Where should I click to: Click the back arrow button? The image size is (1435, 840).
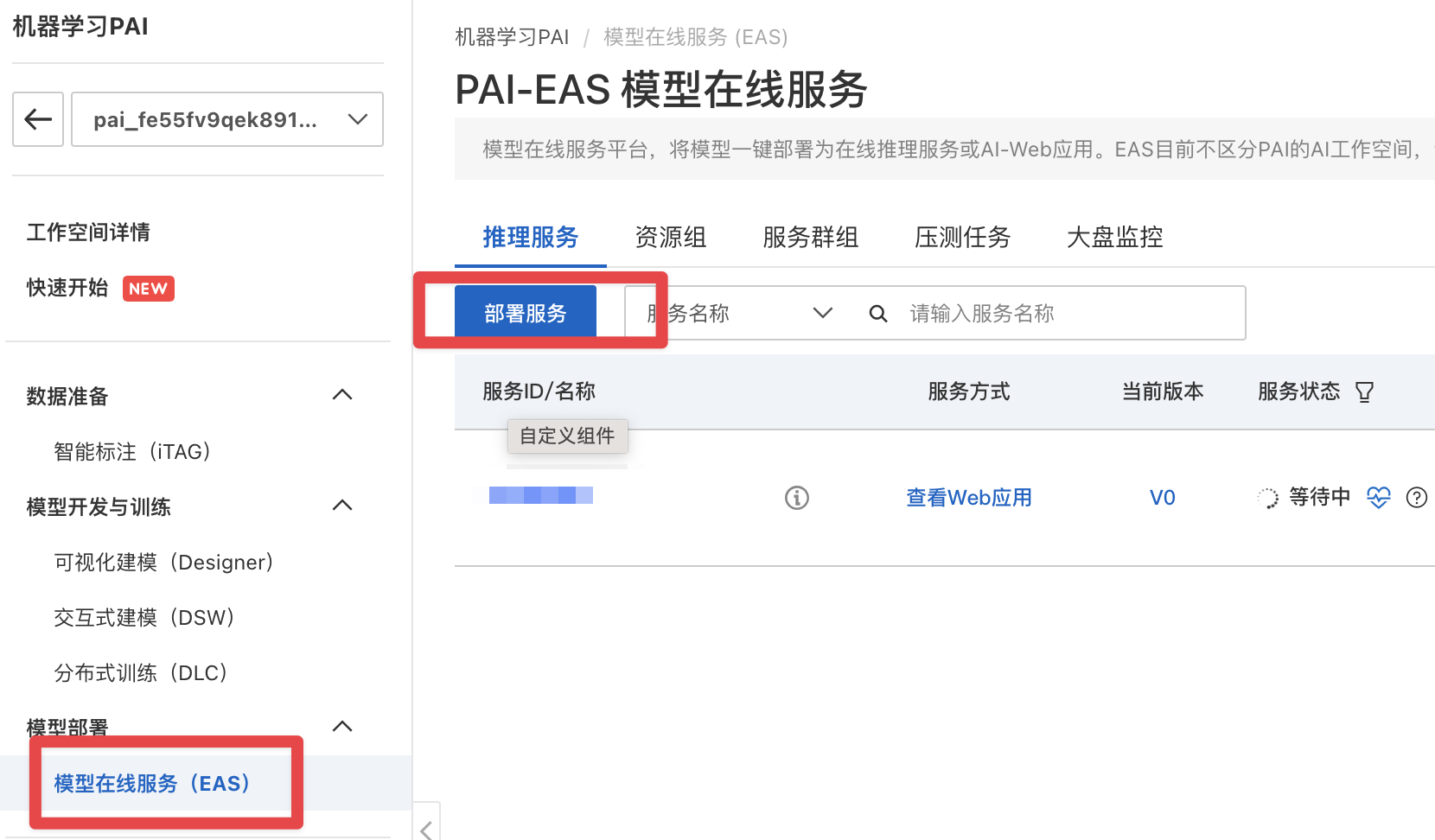click(38, 119)
